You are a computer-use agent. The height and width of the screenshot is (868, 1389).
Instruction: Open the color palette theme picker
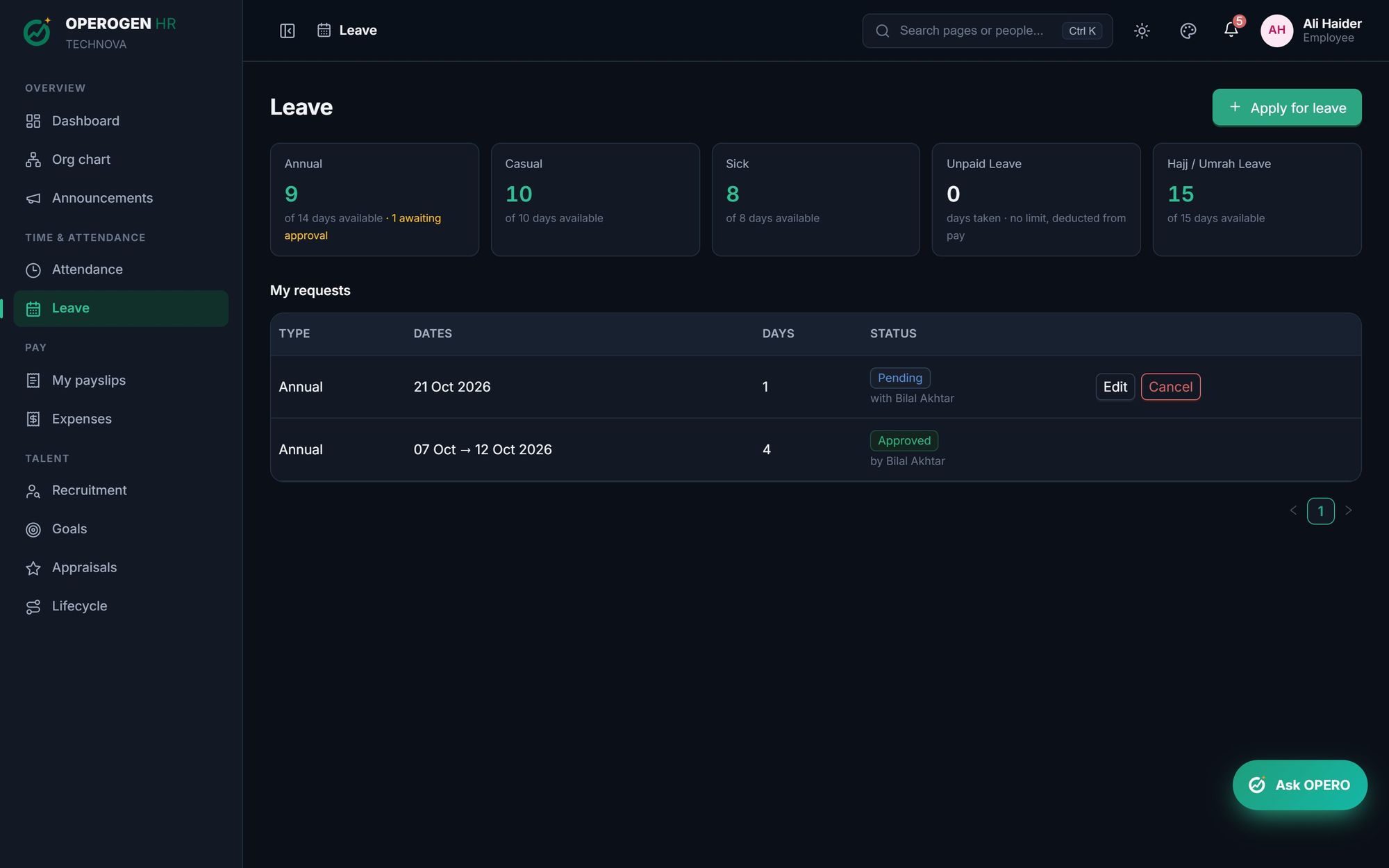pyautogui.click(x=1188, y=31)
